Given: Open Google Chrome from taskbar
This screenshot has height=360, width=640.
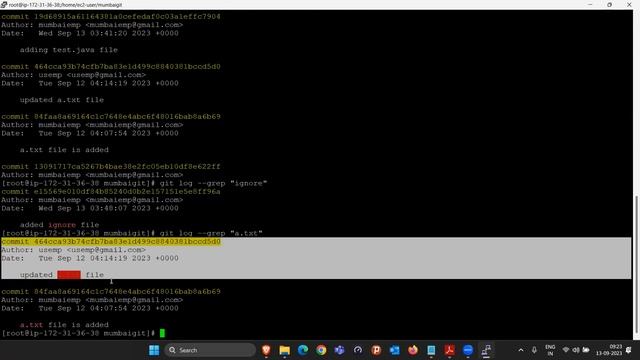Looking at the screenshot, I should click(321, 350).
